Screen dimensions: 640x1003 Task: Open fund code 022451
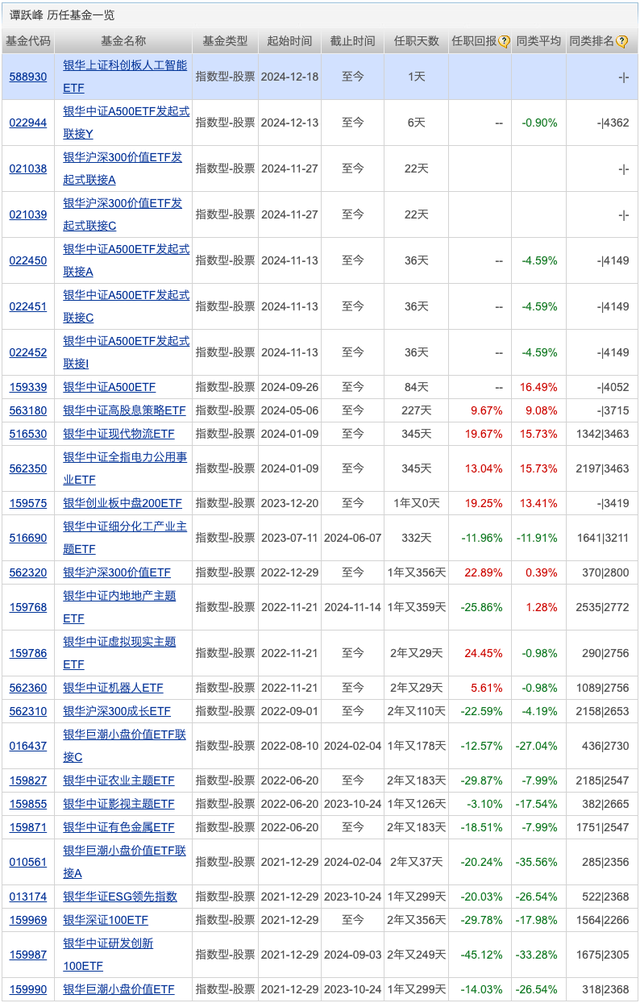point(28,307)
